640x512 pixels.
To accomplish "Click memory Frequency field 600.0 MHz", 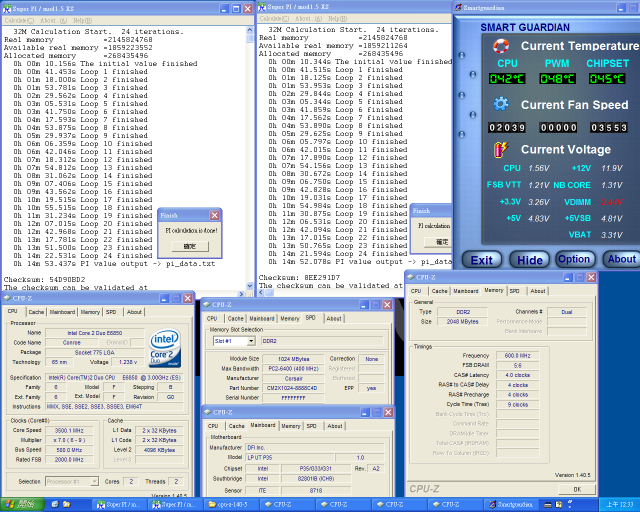I will pos(517,356).
